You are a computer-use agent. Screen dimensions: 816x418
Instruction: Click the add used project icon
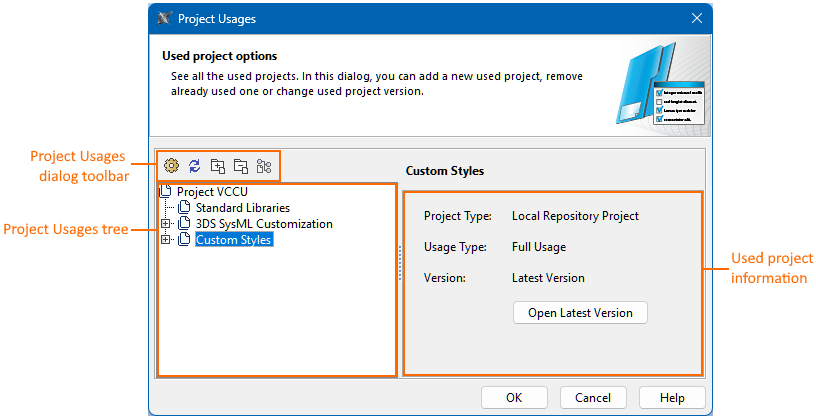(217, 166)
